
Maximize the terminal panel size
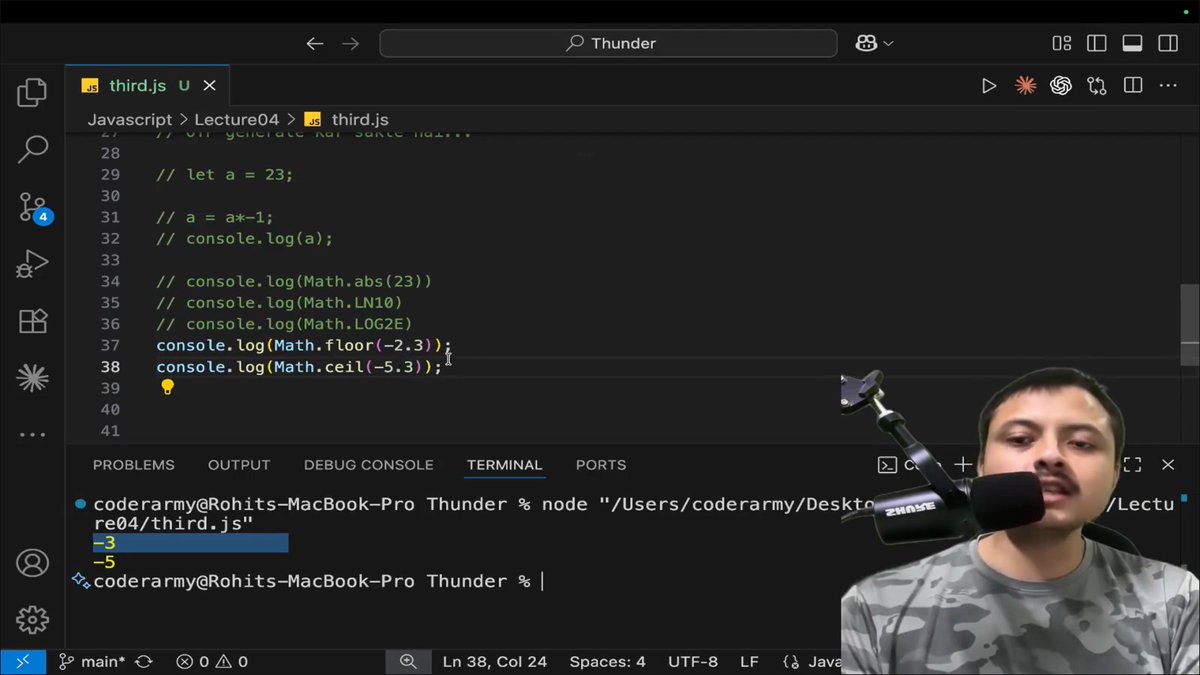tap(1133, 465)
